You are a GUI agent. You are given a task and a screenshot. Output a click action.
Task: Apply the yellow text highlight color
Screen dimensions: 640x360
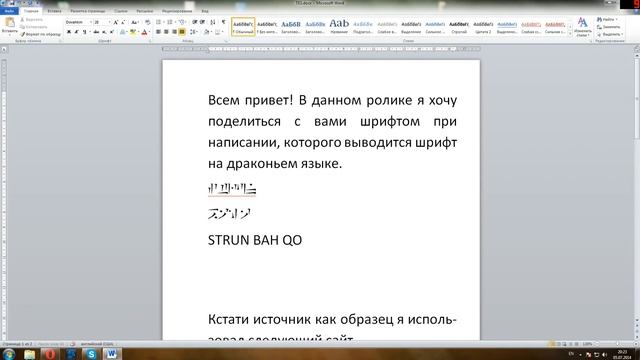pos(132,32)
